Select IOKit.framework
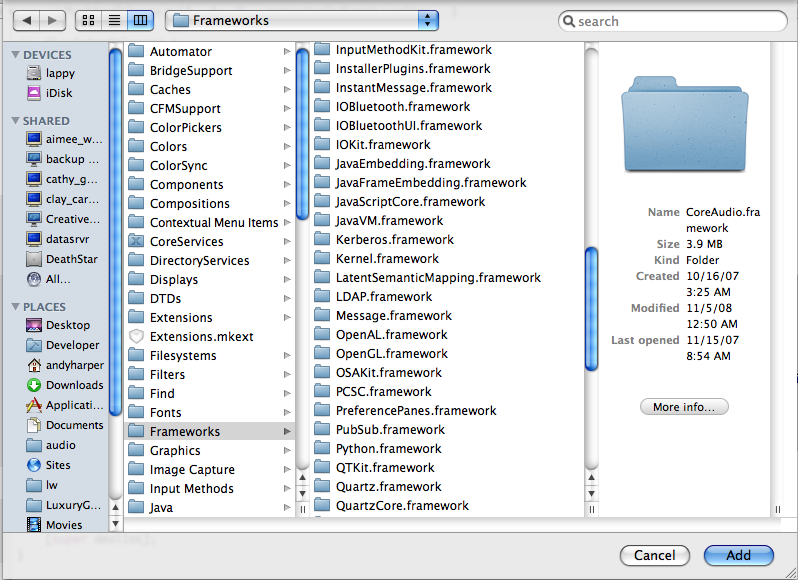This screenshot has height=580, width=798. pos(447,144)
